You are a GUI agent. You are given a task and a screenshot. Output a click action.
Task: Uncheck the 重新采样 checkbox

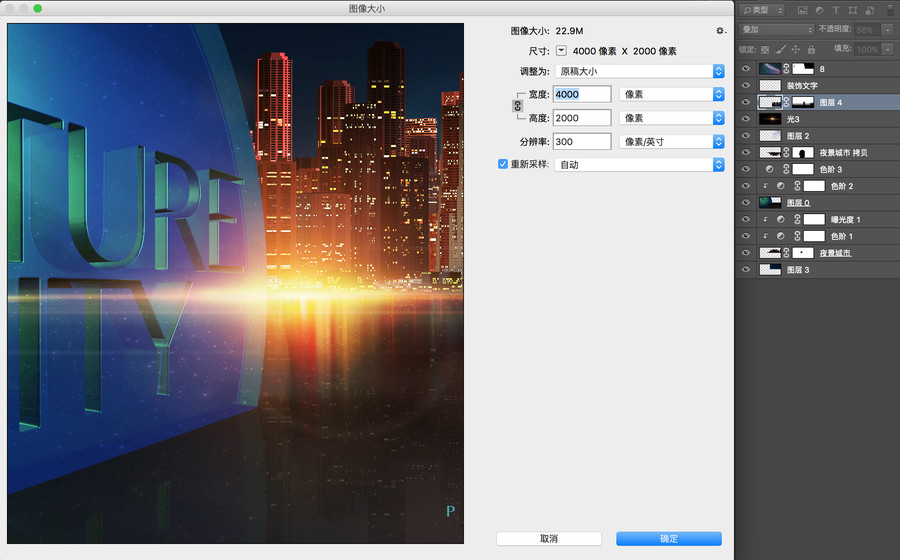pyautogui.click(x=503, y=164)
